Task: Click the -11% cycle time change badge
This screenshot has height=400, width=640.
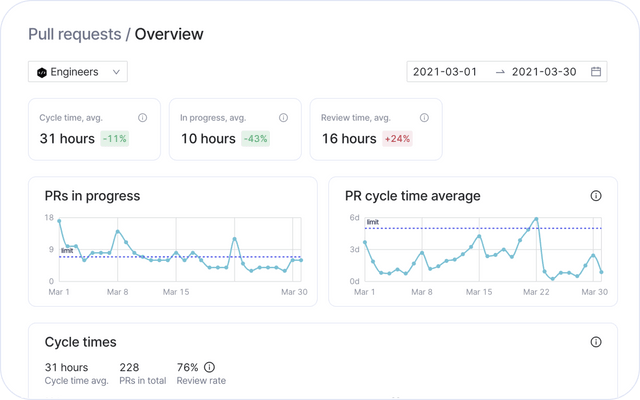Action: point(114,139)
